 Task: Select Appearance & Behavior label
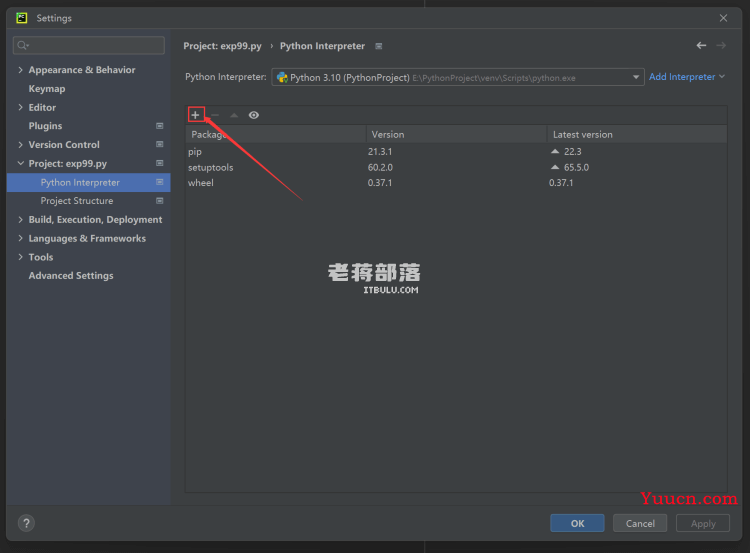(x=82, y=70)
